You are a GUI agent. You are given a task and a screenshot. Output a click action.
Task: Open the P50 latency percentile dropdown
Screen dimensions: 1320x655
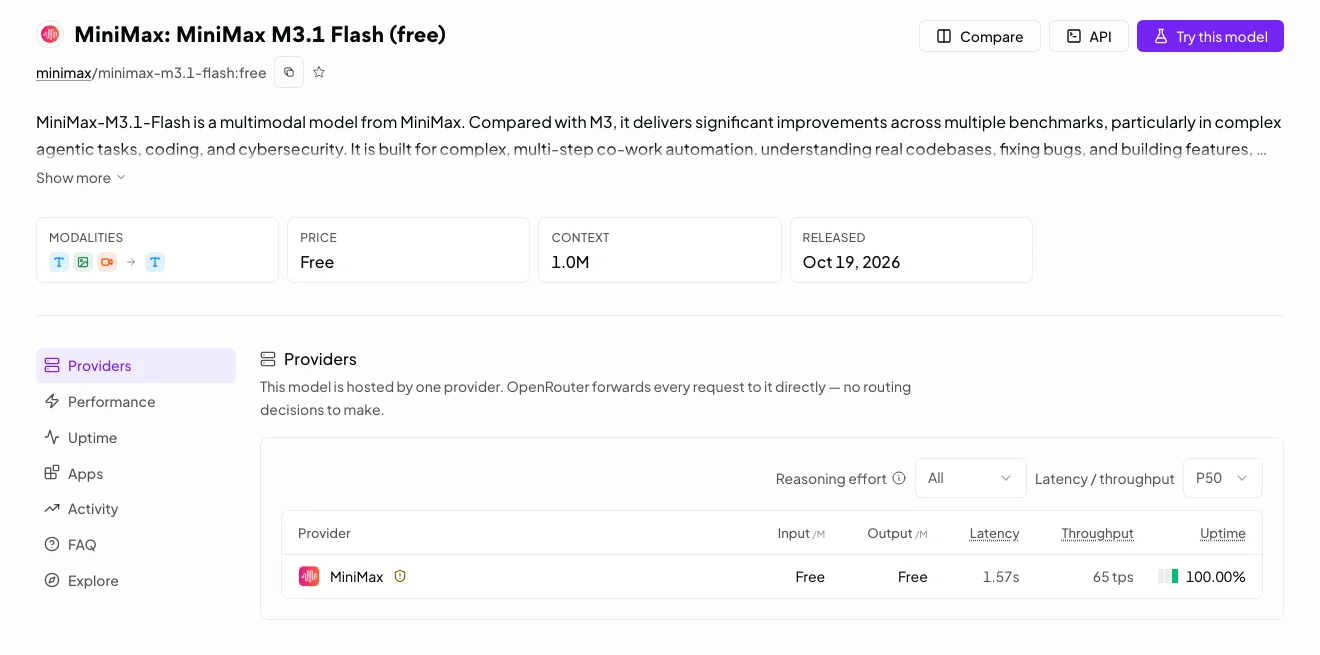point(1222,478)
